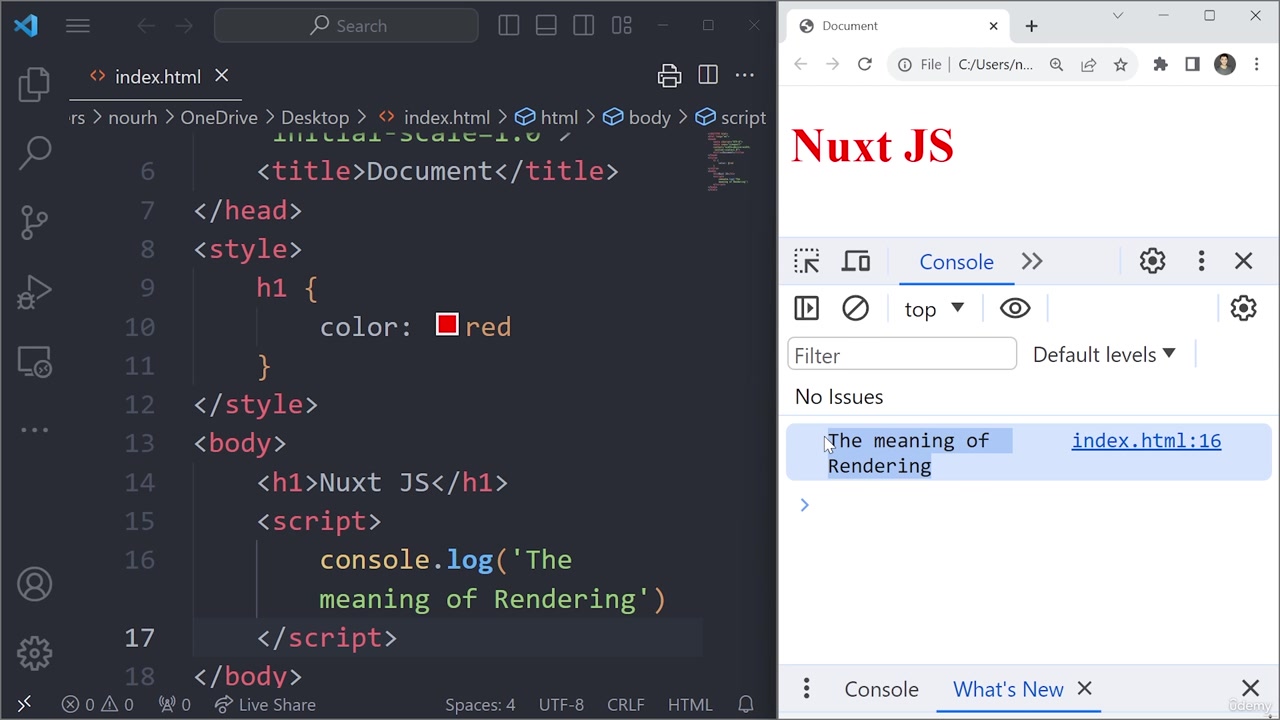Open the Remote Explorer view
The width and height of the screenshot is (1280, 720).
pyautogui.click(x=34, y=362)
